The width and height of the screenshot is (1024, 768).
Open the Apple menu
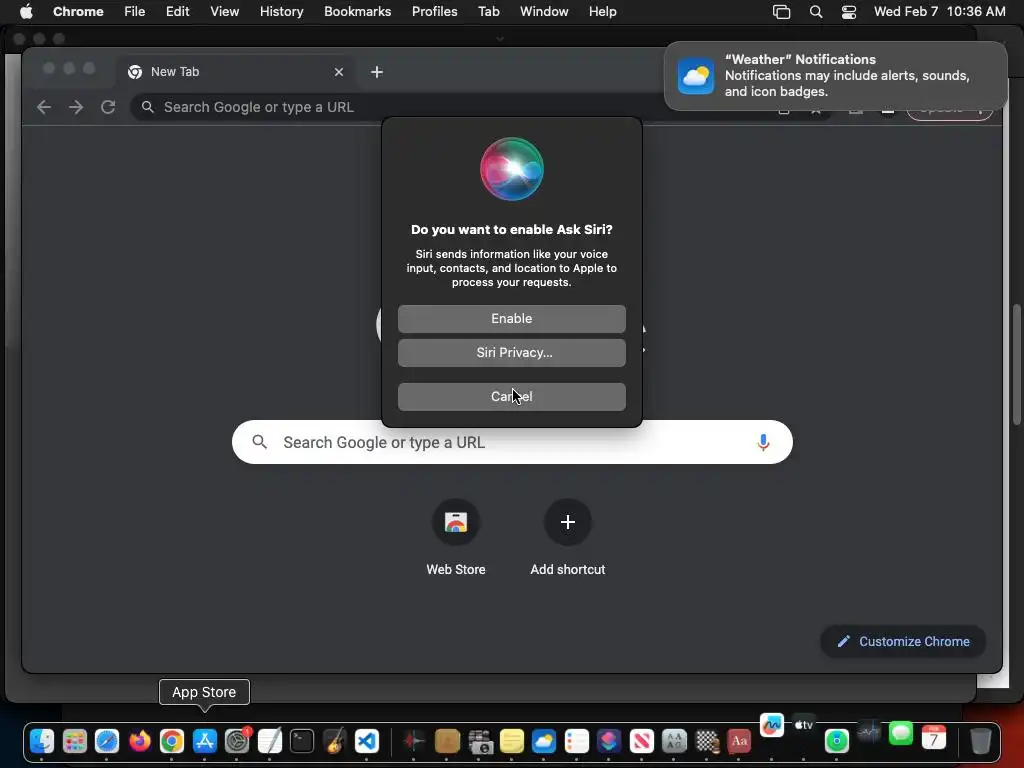tap(26, 11)
